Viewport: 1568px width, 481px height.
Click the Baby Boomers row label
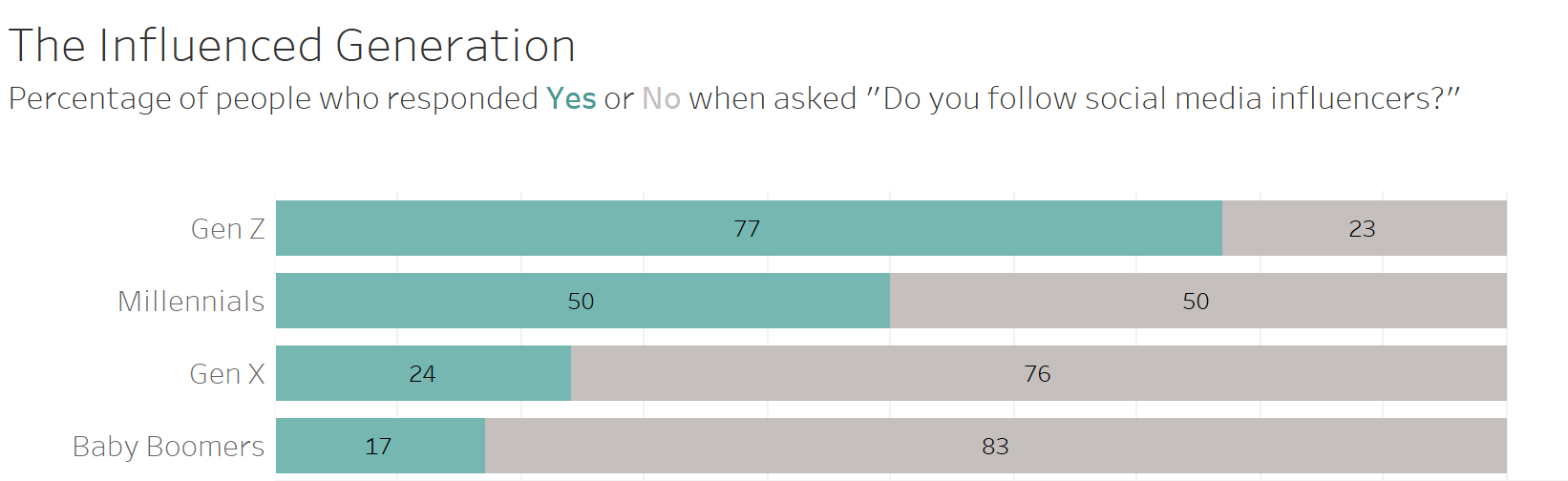pos(169,447)
